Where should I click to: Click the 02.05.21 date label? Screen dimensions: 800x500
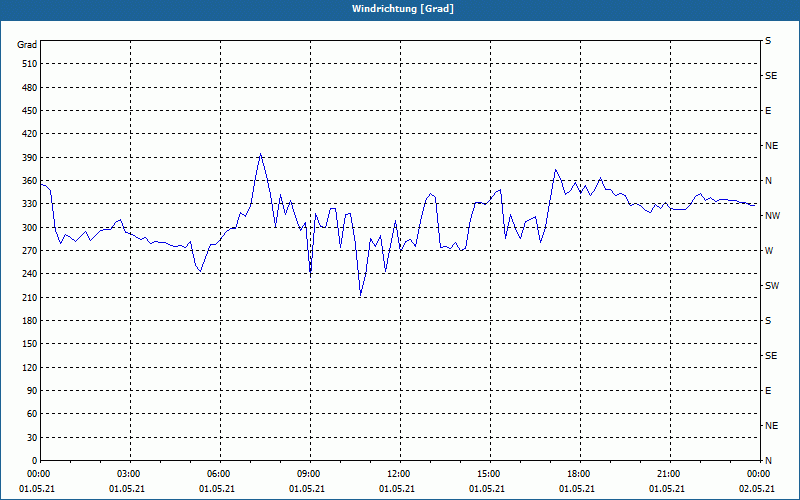(757, 489)
